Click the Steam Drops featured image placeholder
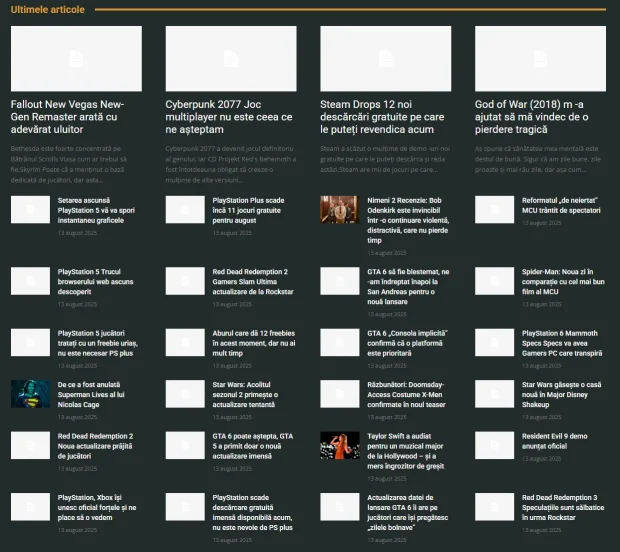Image resolution: width=620 pixels, height=552 pixels. [x=386, y=59]
